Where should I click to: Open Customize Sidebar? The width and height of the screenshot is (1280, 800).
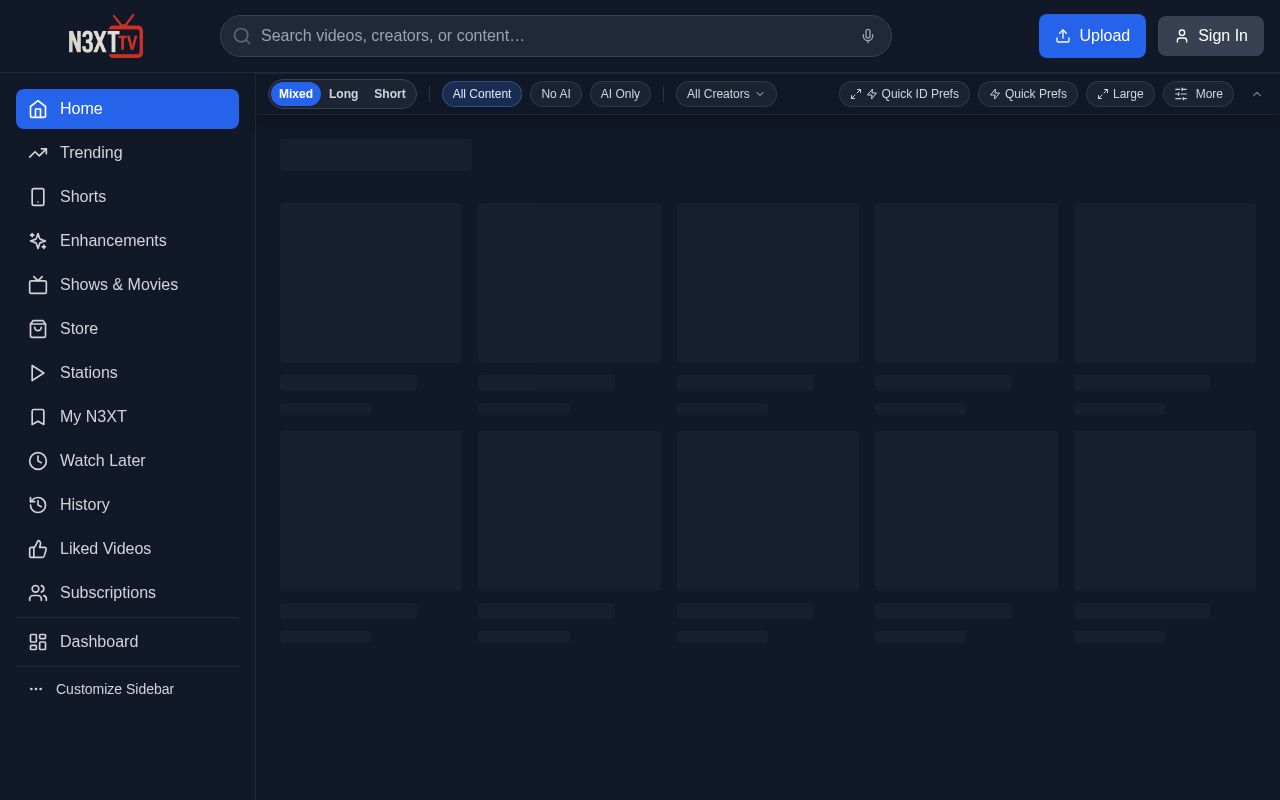127,689
